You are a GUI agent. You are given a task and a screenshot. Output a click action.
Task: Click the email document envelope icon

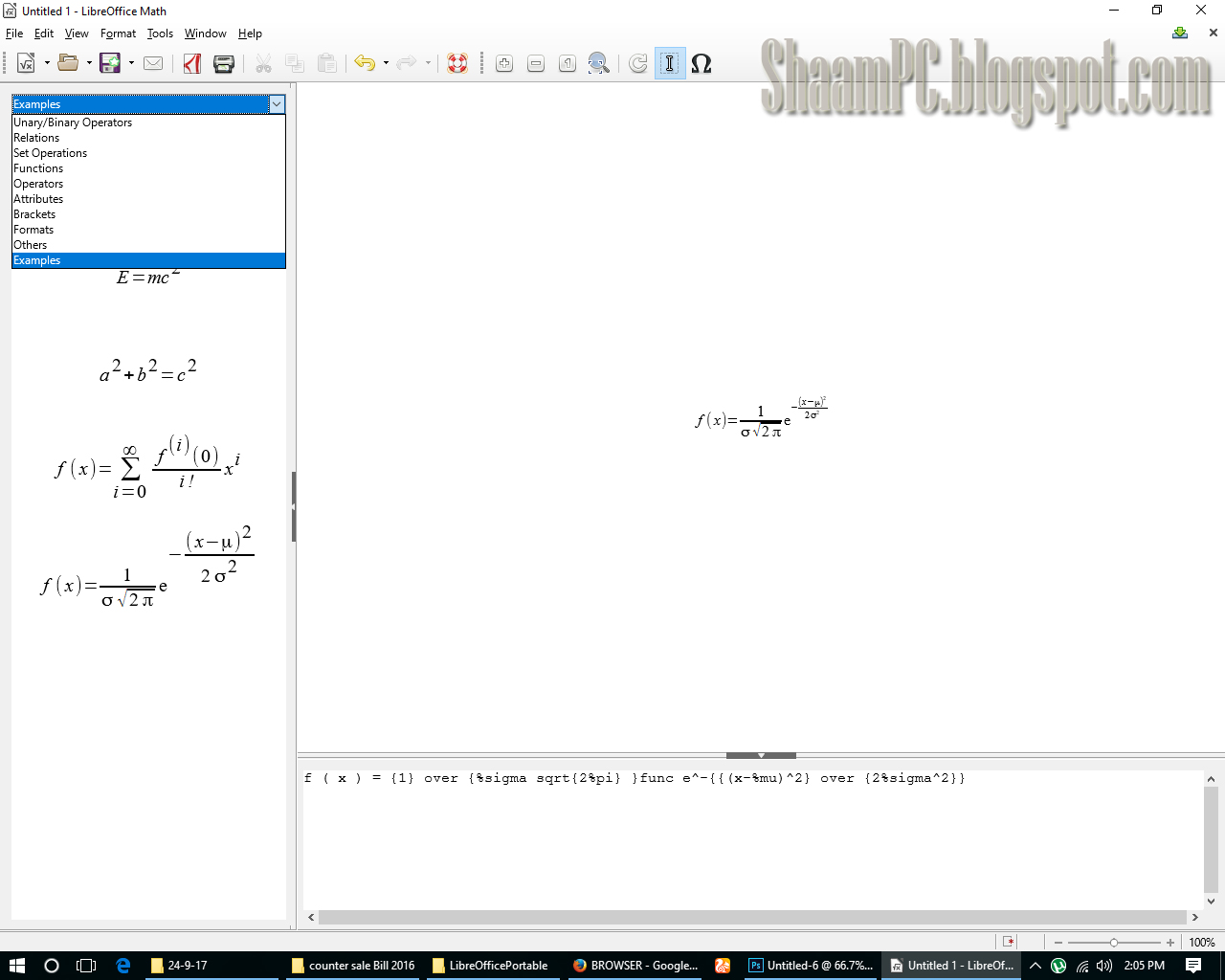(153, 63)
